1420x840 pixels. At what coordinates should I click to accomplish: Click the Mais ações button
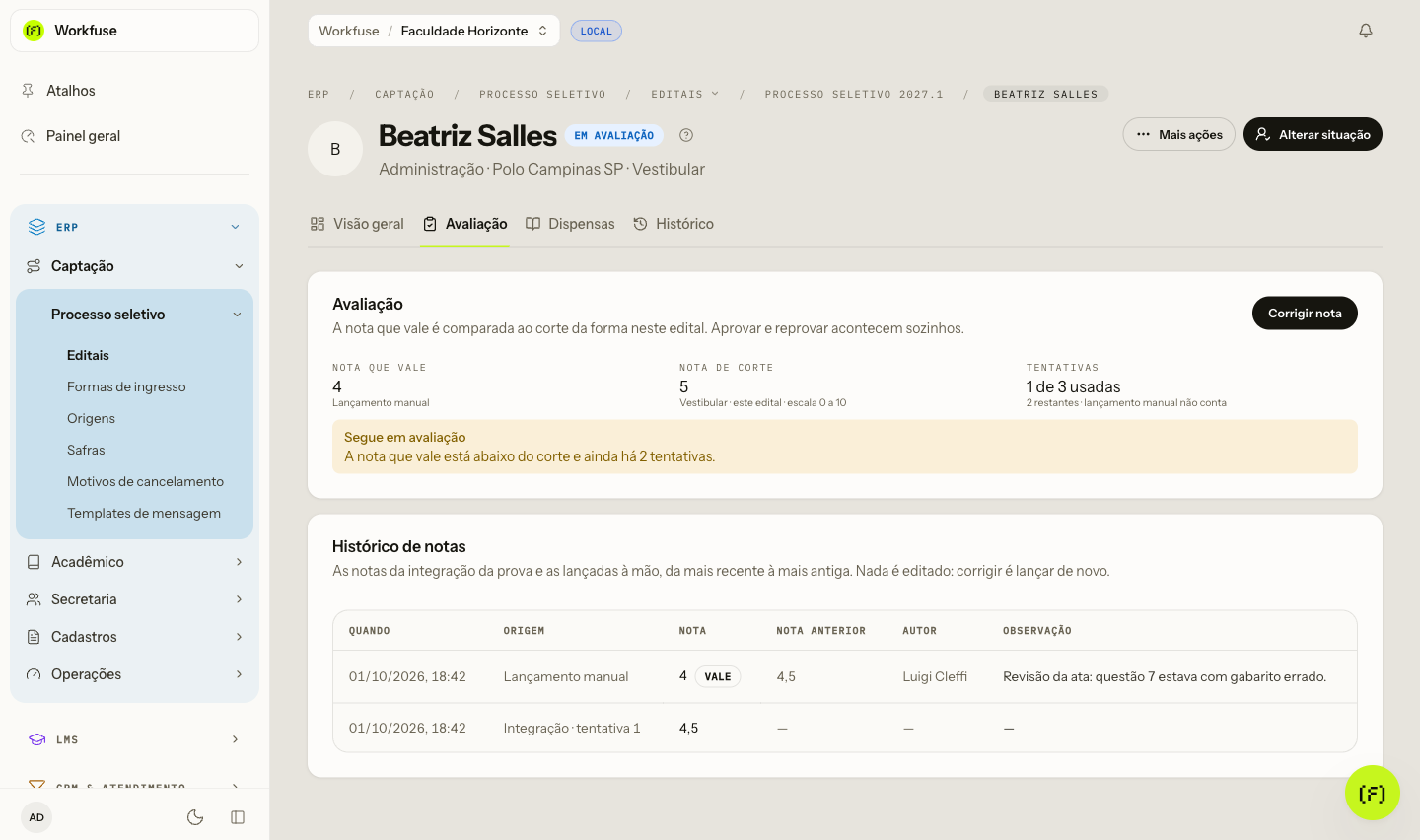(x=1179, y=134)
